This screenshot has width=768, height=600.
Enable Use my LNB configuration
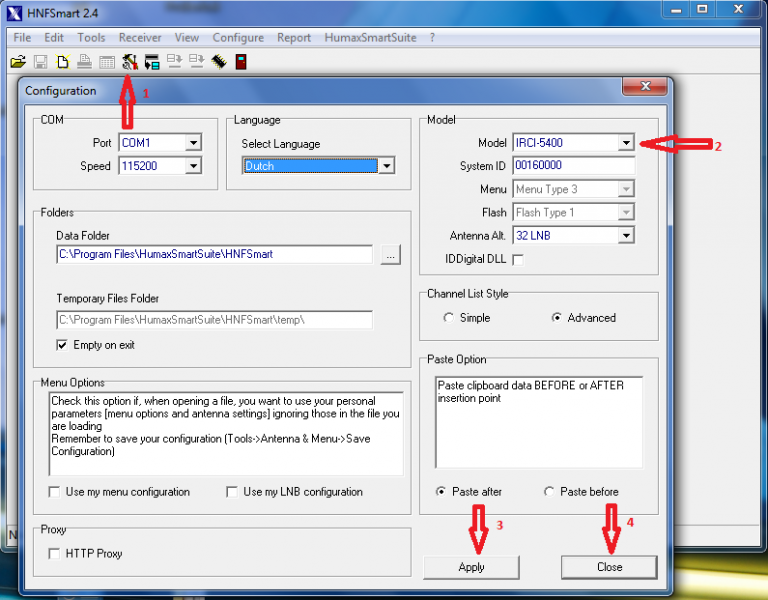[232, 492]
